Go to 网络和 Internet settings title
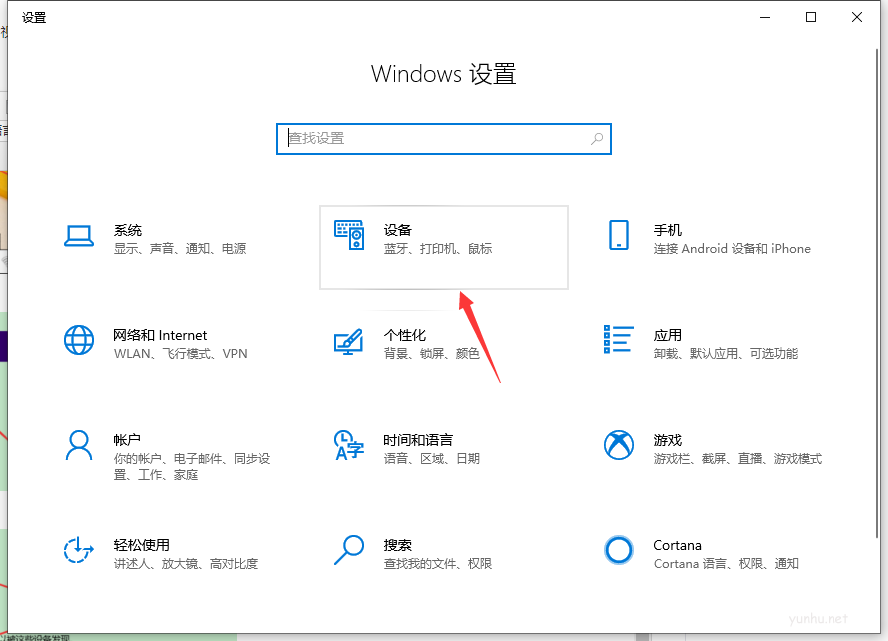The width and height of the screenshot is (888, 641). [x=160, y=335]
